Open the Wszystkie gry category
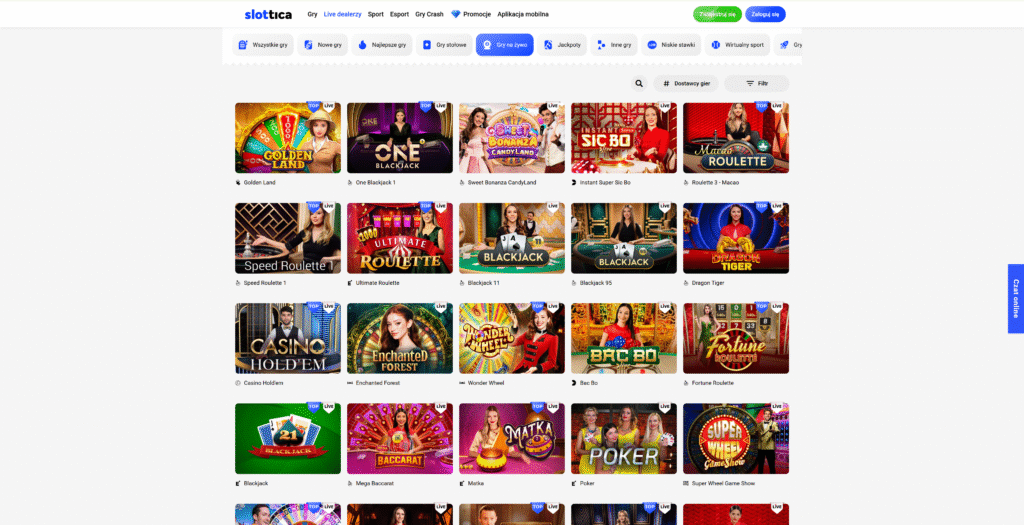This screenshot has height=525, width=1024. coord(263,45)
